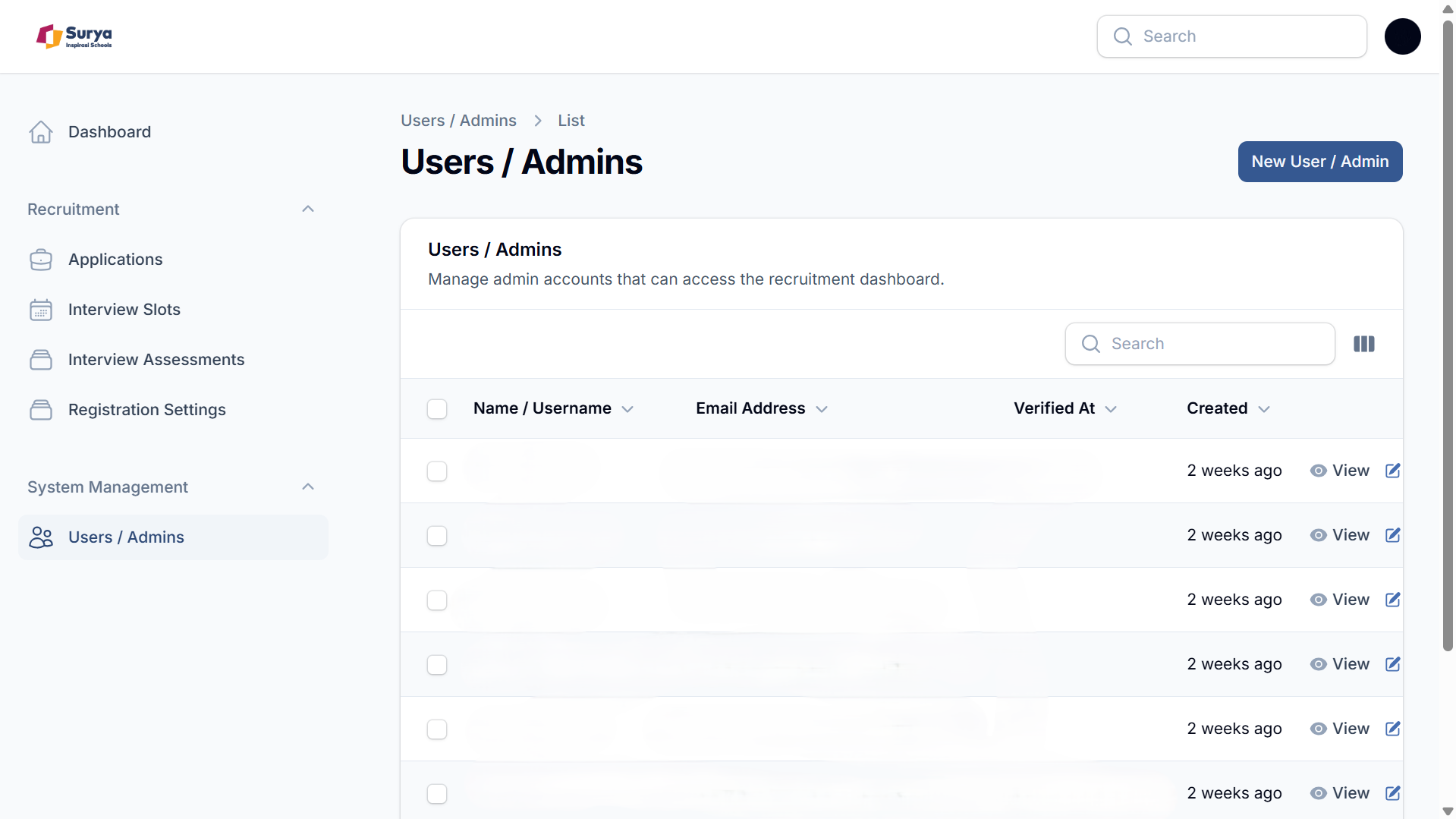Click the List breadcrumb item
1456x819 pixels.
click(x=571, y=121)
